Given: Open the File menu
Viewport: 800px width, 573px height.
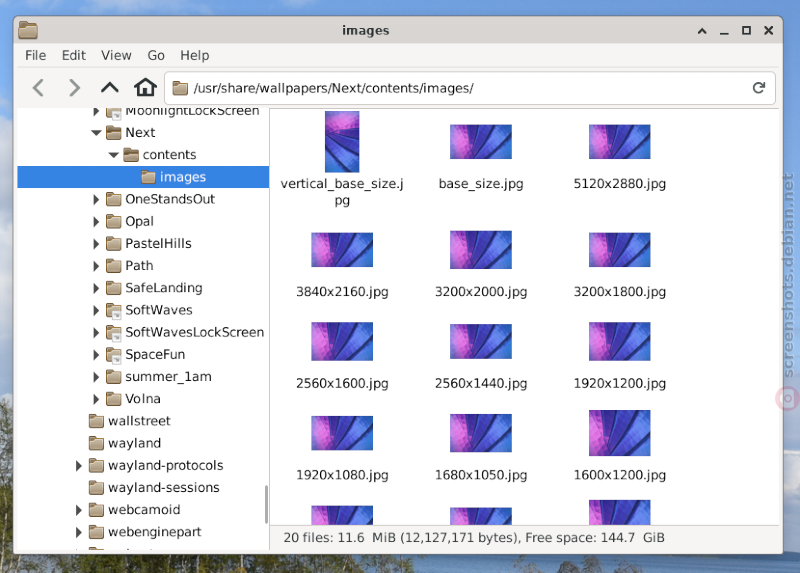Looking at the screenshot, I should (36, 55).
